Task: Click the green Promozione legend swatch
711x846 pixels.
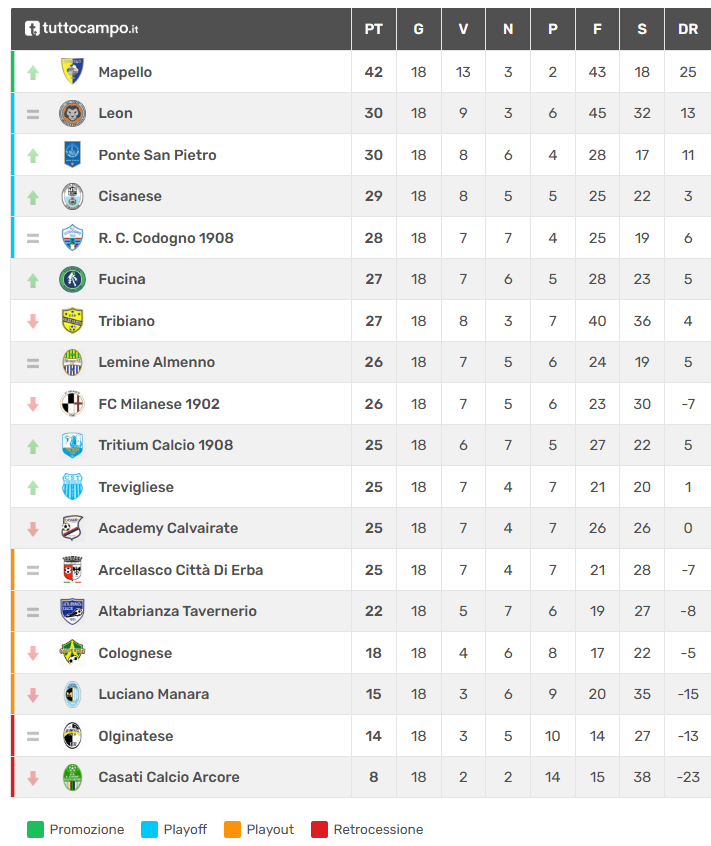Action: pos(36,829)
